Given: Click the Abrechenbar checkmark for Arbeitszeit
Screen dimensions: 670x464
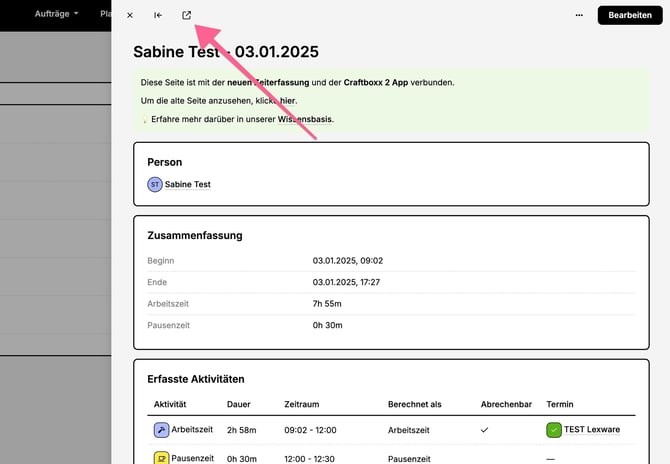Looking at the screenshot, I should (x=485, y=430).
